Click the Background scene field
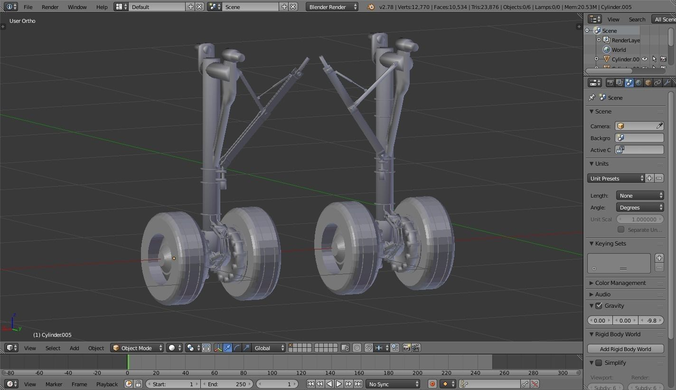676x390 pixels. pos(639,138)
